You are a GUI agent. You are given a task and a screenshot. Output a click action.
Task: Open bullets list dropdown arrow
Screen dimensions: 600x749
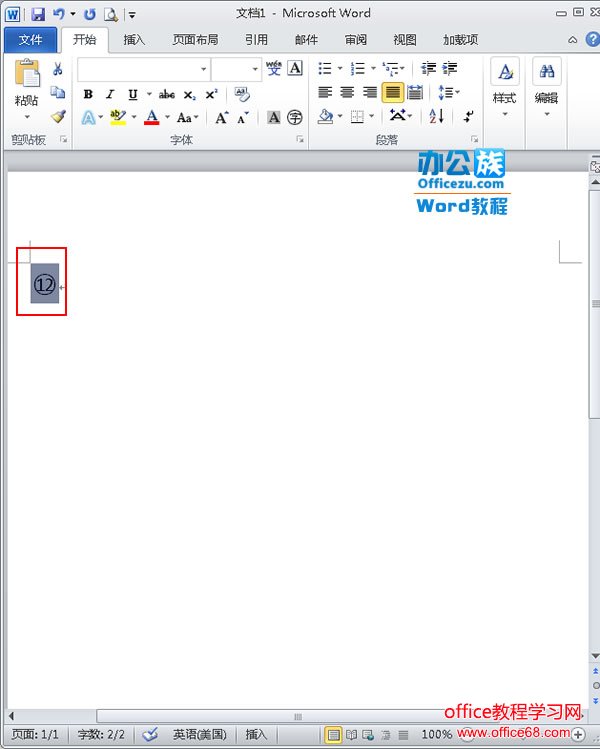pyautogui.click(x=340, y=69)
